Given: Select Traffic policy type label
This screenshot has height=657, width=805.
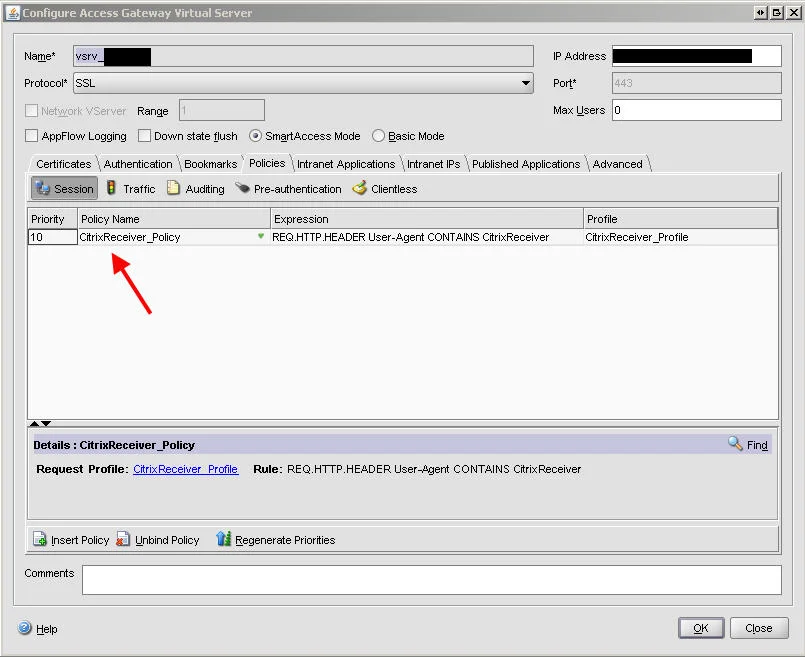Looking at the screenshot, I should (x=139, y=189).
